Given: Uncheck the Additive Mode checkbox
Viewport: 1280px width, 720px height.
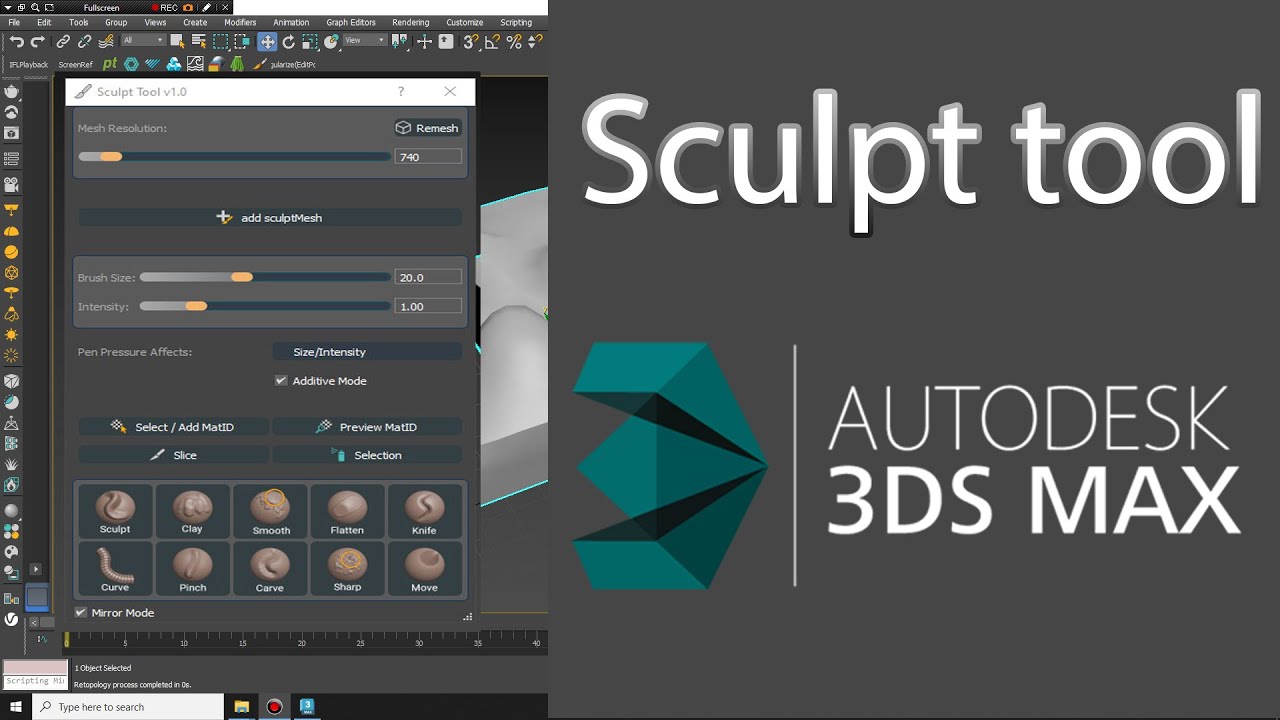Looking at the screenshot, I should (281, 380).
